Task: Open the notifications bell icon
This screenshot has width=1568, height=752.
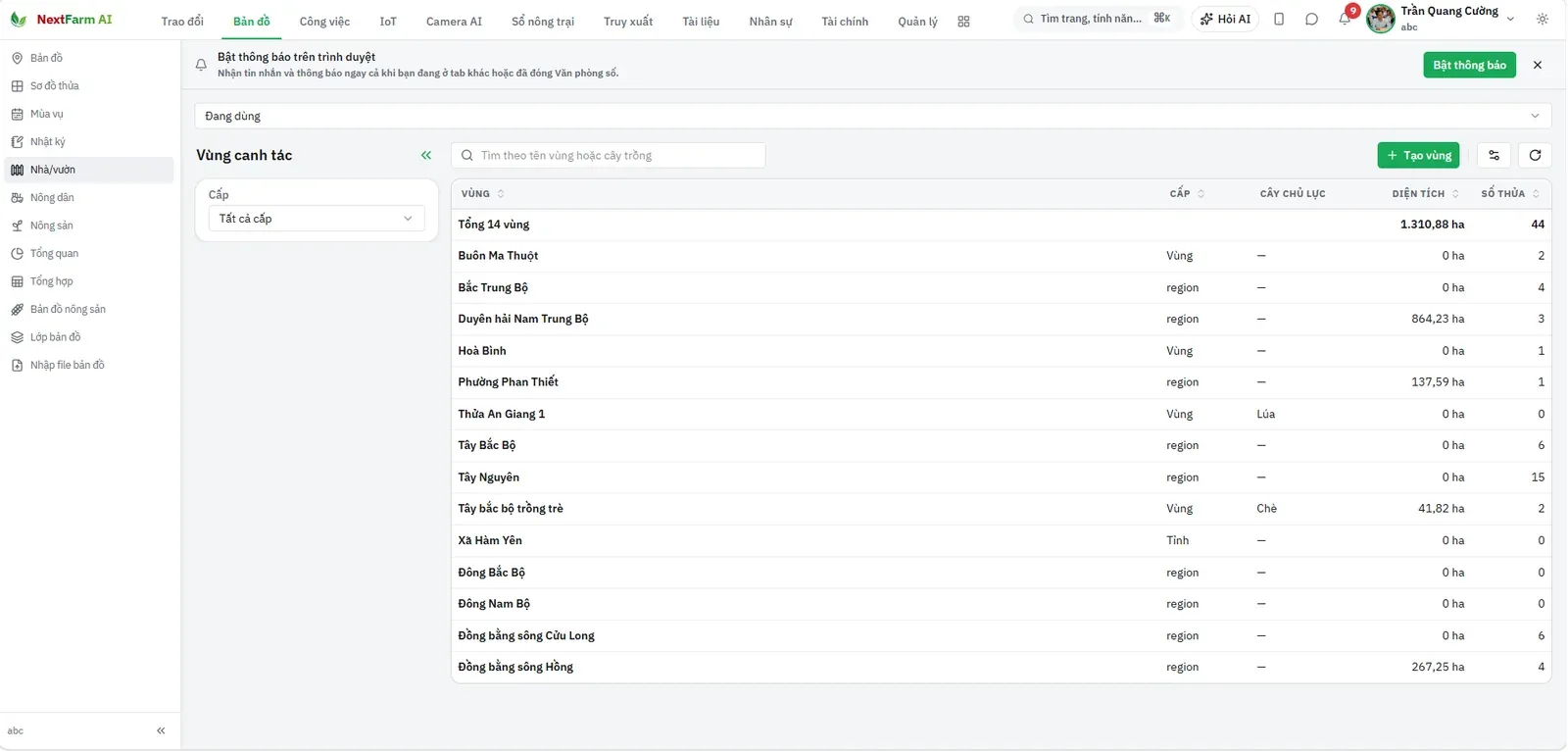Action: pos(1345,20)
